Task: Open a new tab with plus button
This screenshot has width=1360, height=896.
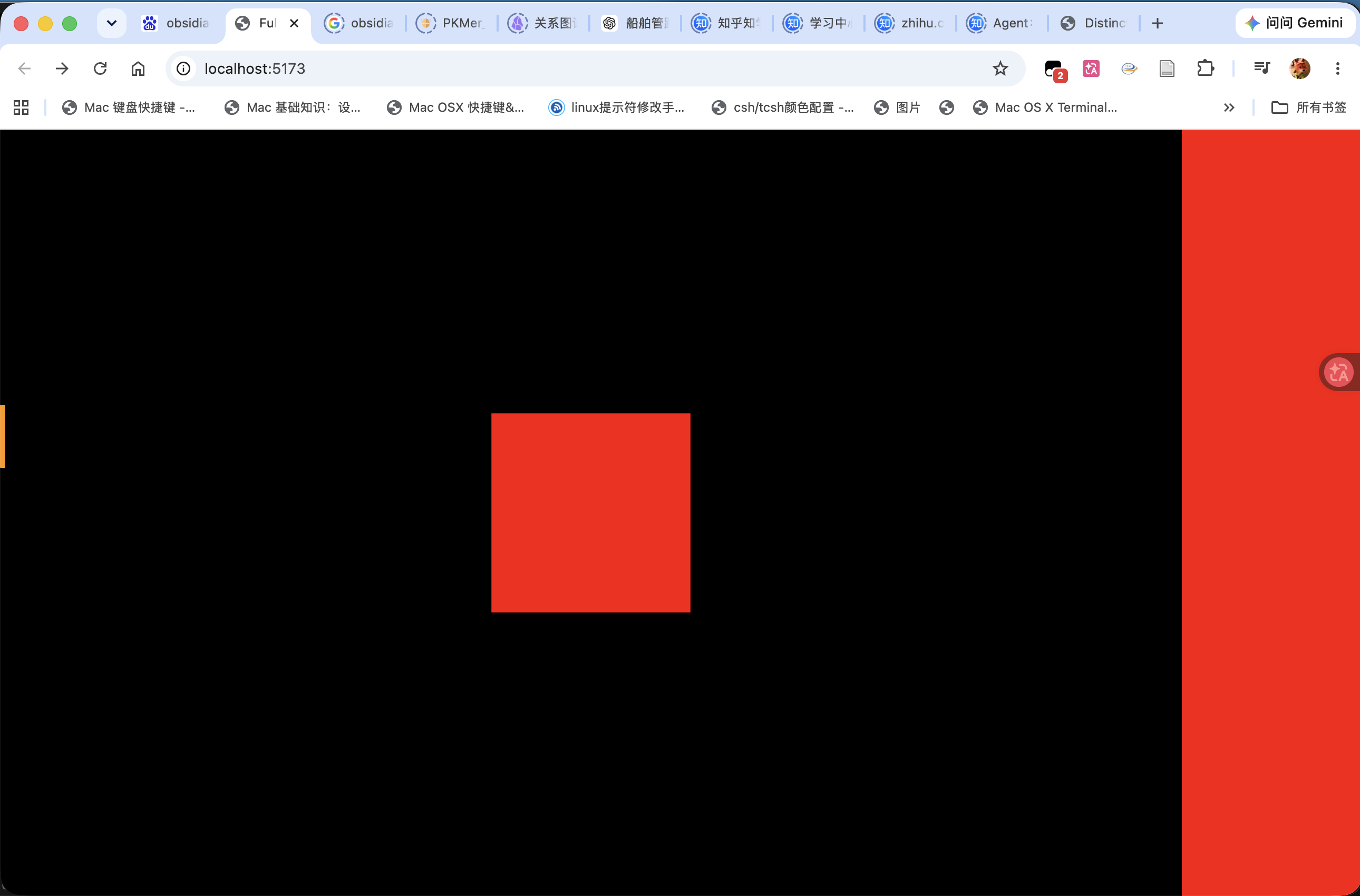Action: click(x=1157, y=23)
